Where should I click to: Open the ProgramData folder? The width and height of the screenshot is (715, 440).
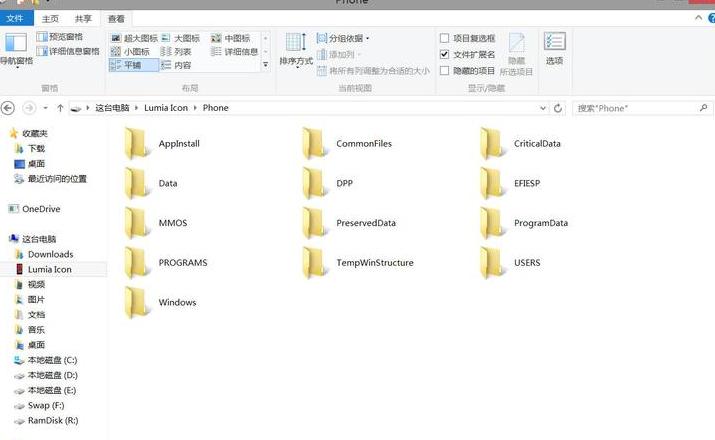coord(524,223)
